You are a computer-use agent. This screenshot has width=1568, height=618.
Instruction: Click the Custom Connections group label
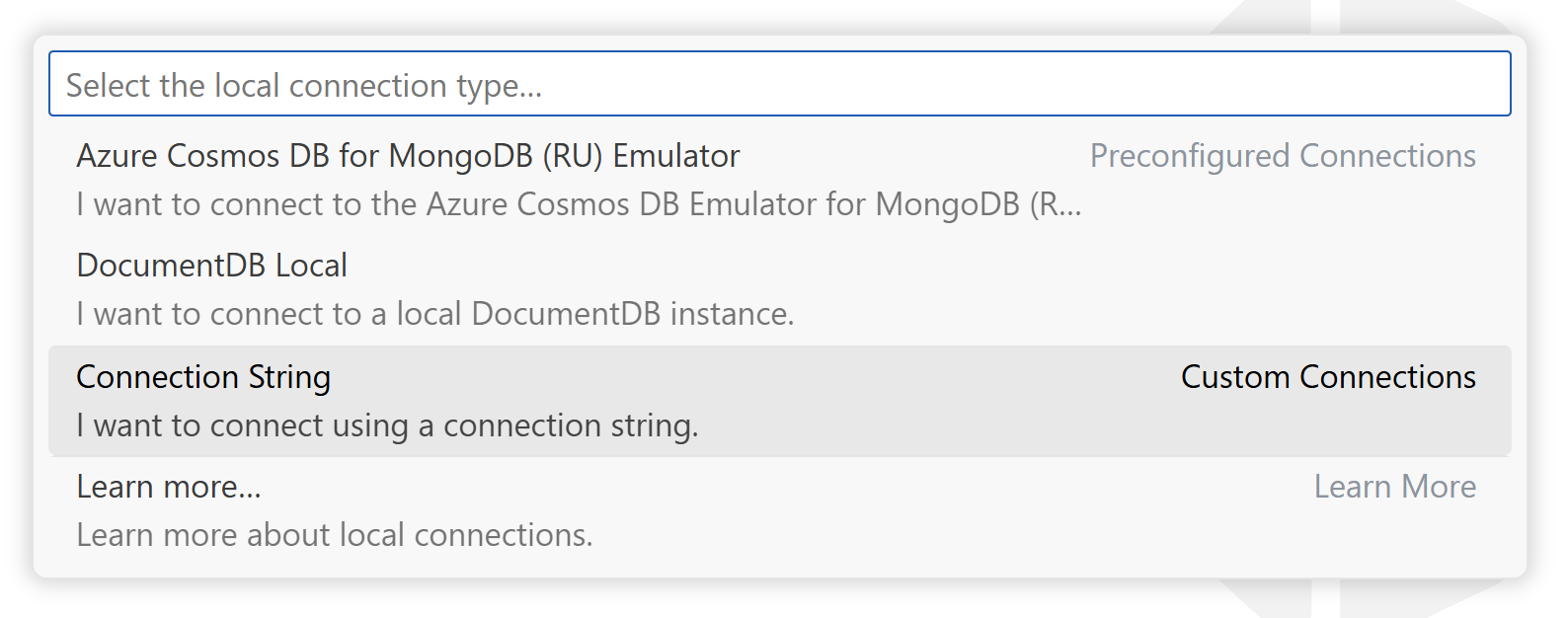(x=1327, y=377)
